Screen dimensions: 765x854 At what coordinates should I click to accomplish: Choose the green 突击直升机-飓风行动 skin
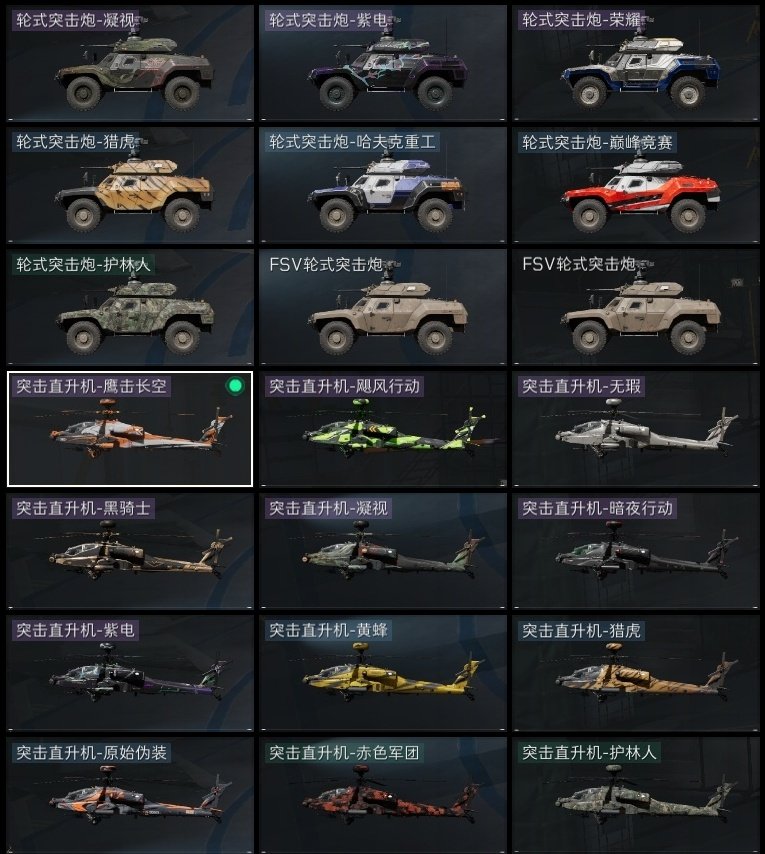coord(383,429)
